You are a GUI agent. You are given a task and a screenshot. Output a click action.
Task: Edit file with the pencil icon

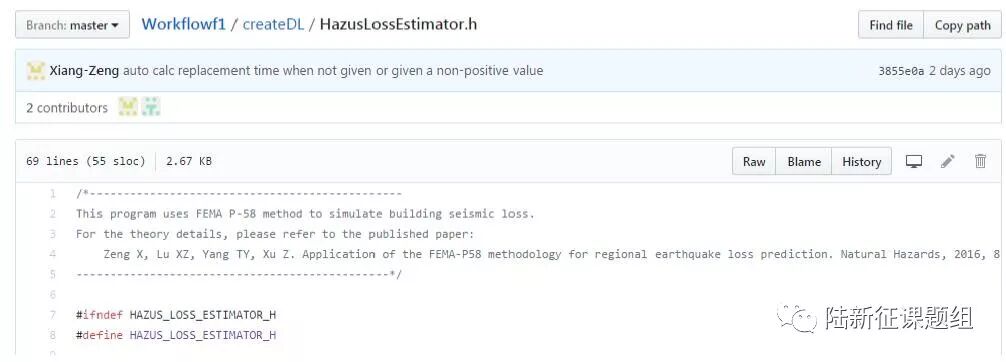coord(948,162)
